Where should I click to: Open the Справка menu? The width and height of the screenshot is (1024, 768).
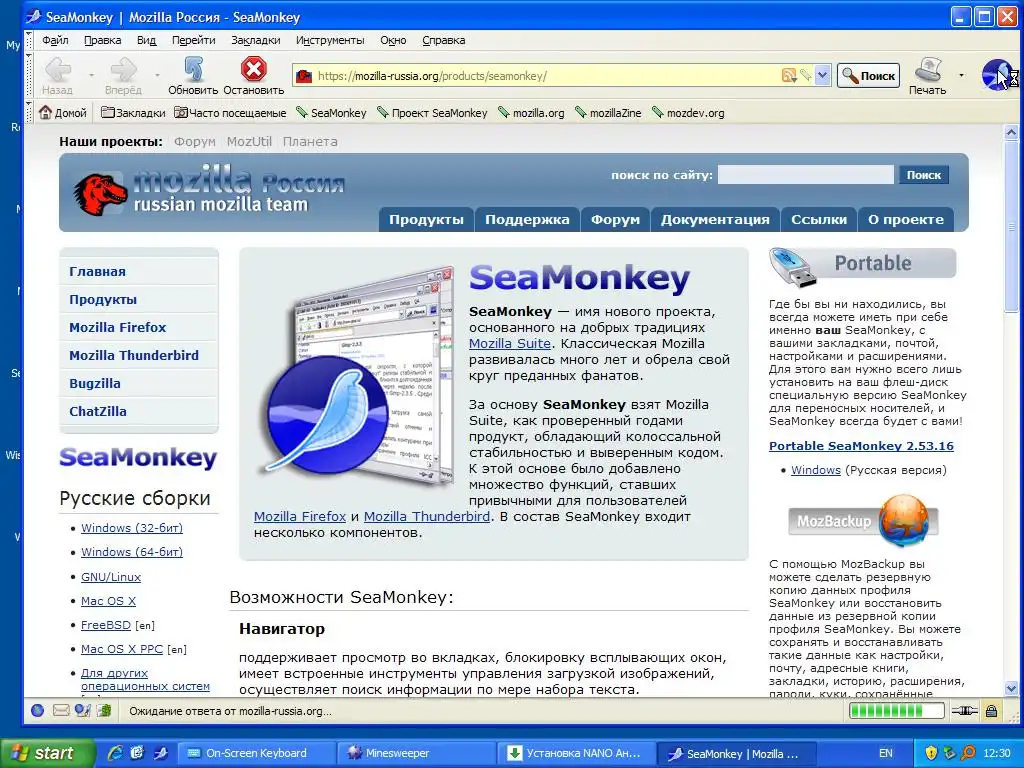[x=443, y=40]
